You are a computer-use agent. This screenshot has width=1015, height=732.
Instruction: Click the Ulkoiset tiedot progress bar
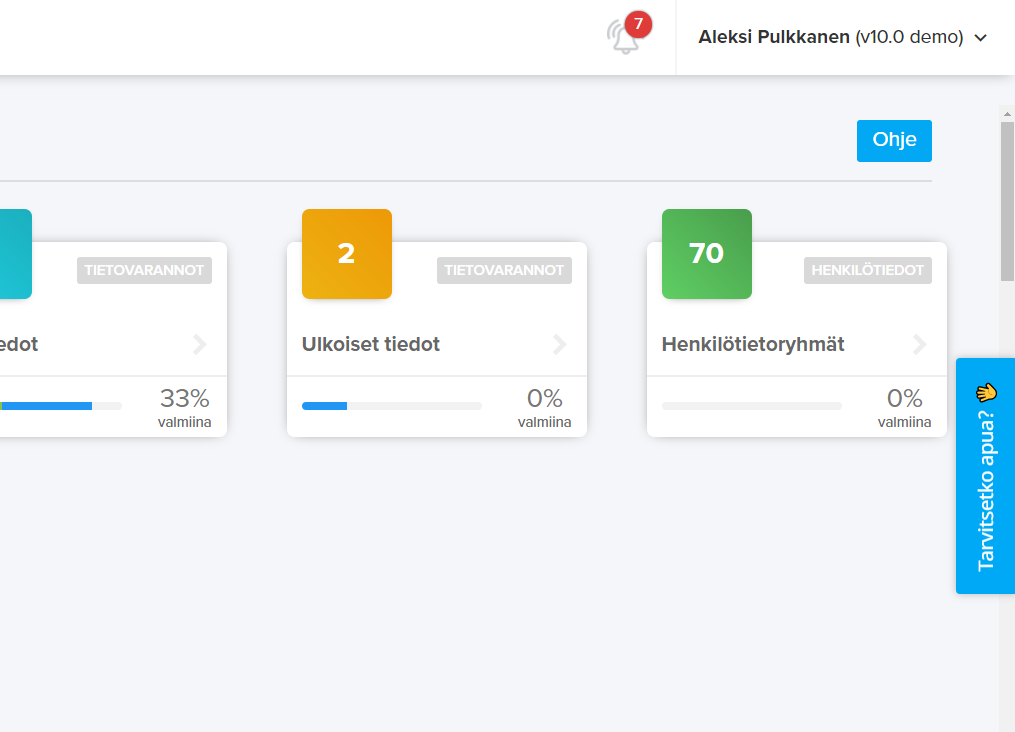[392, 406]
